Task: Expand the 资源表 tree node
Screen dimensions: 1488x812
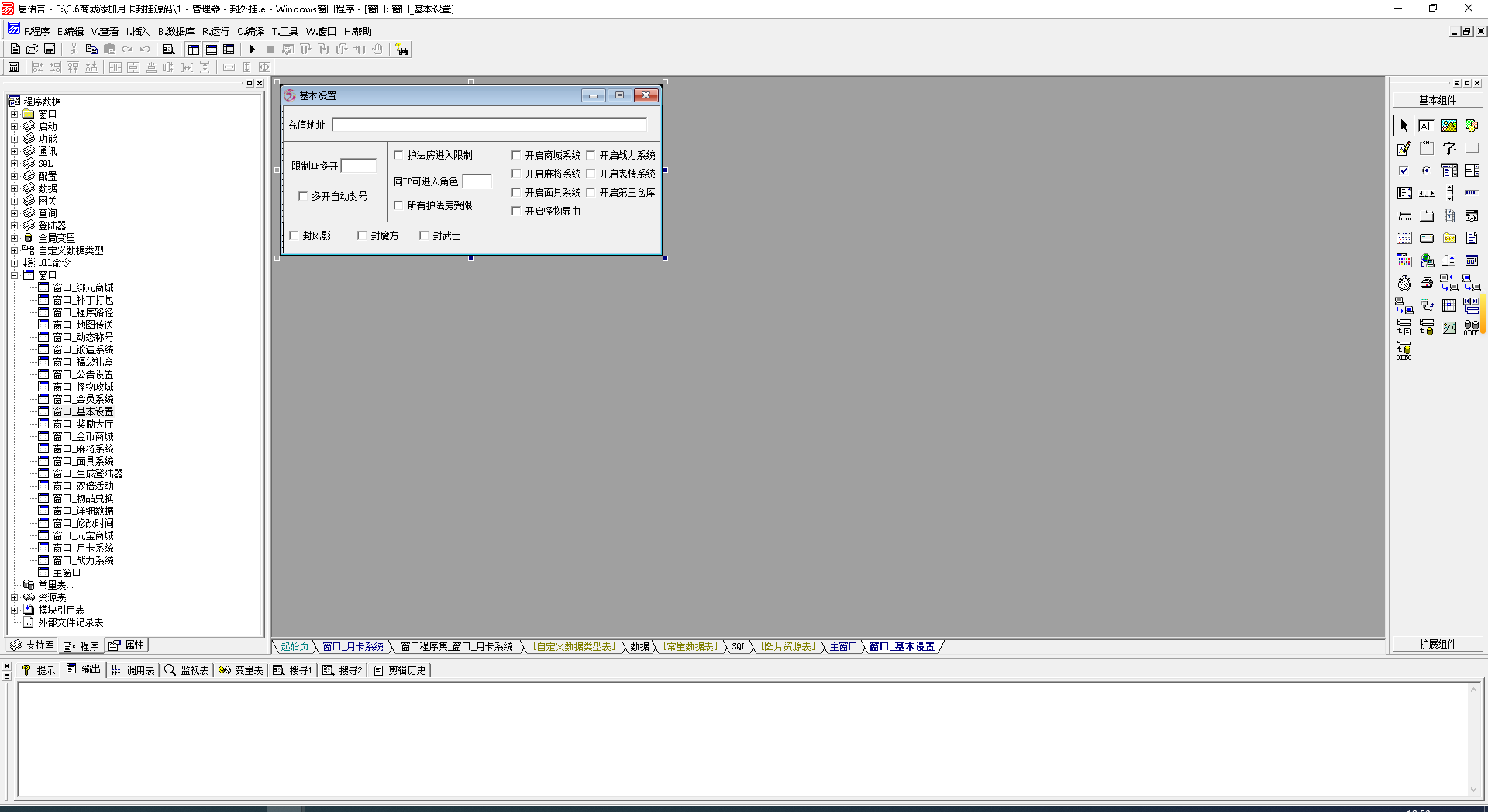Action: (x=14, y=597)
